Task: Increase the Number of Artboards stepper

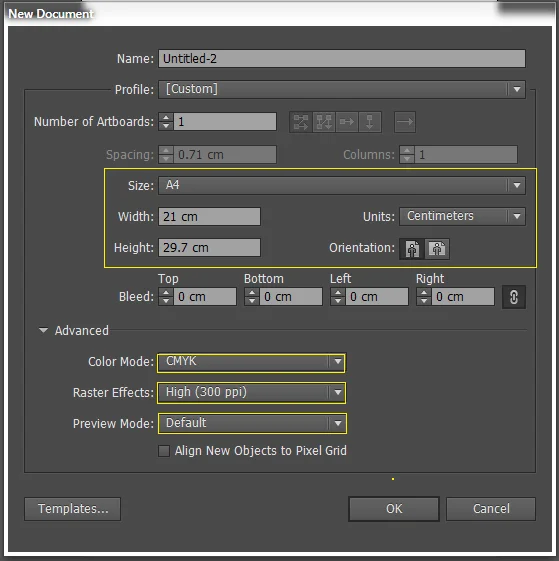Action: tap(166, 117)
